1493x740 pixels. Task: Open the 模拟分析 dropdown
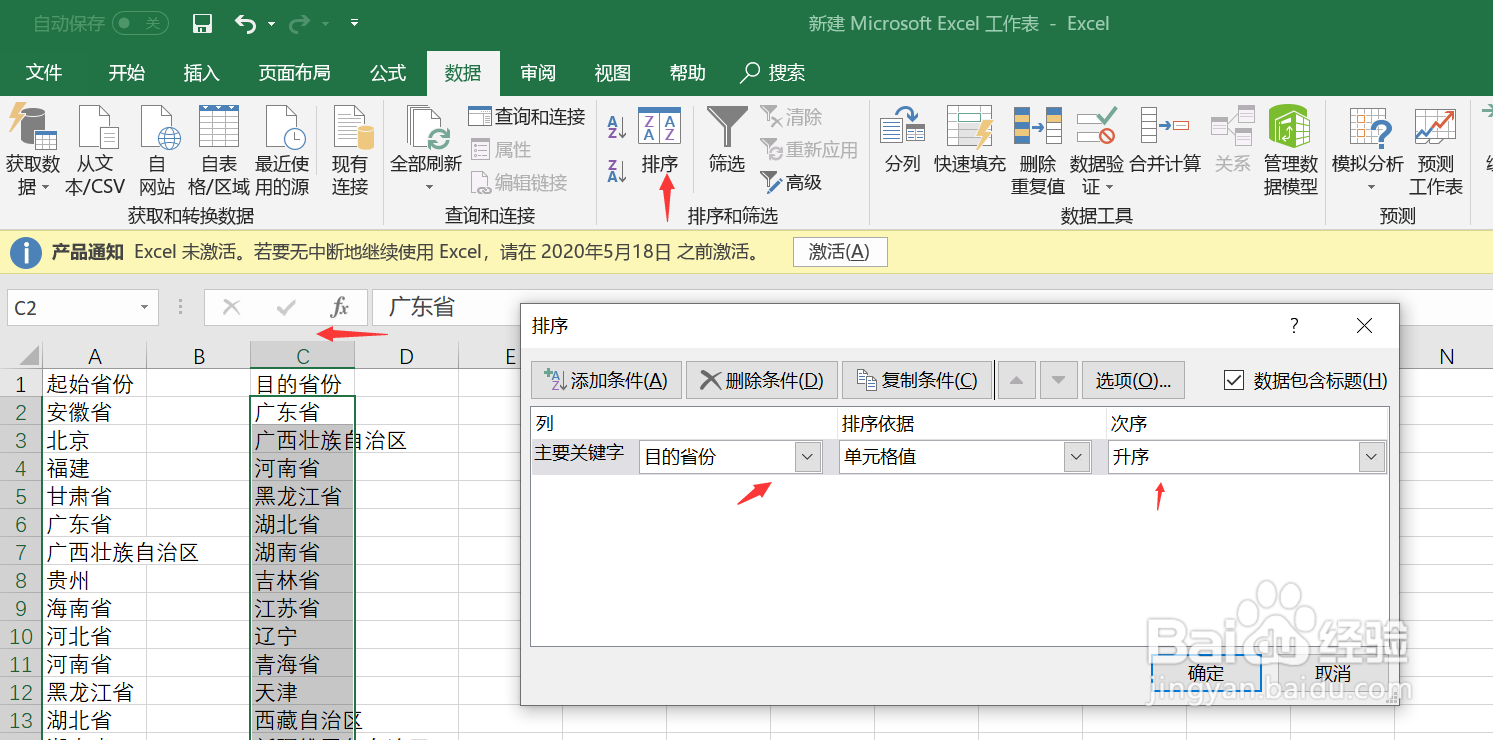1368,150
